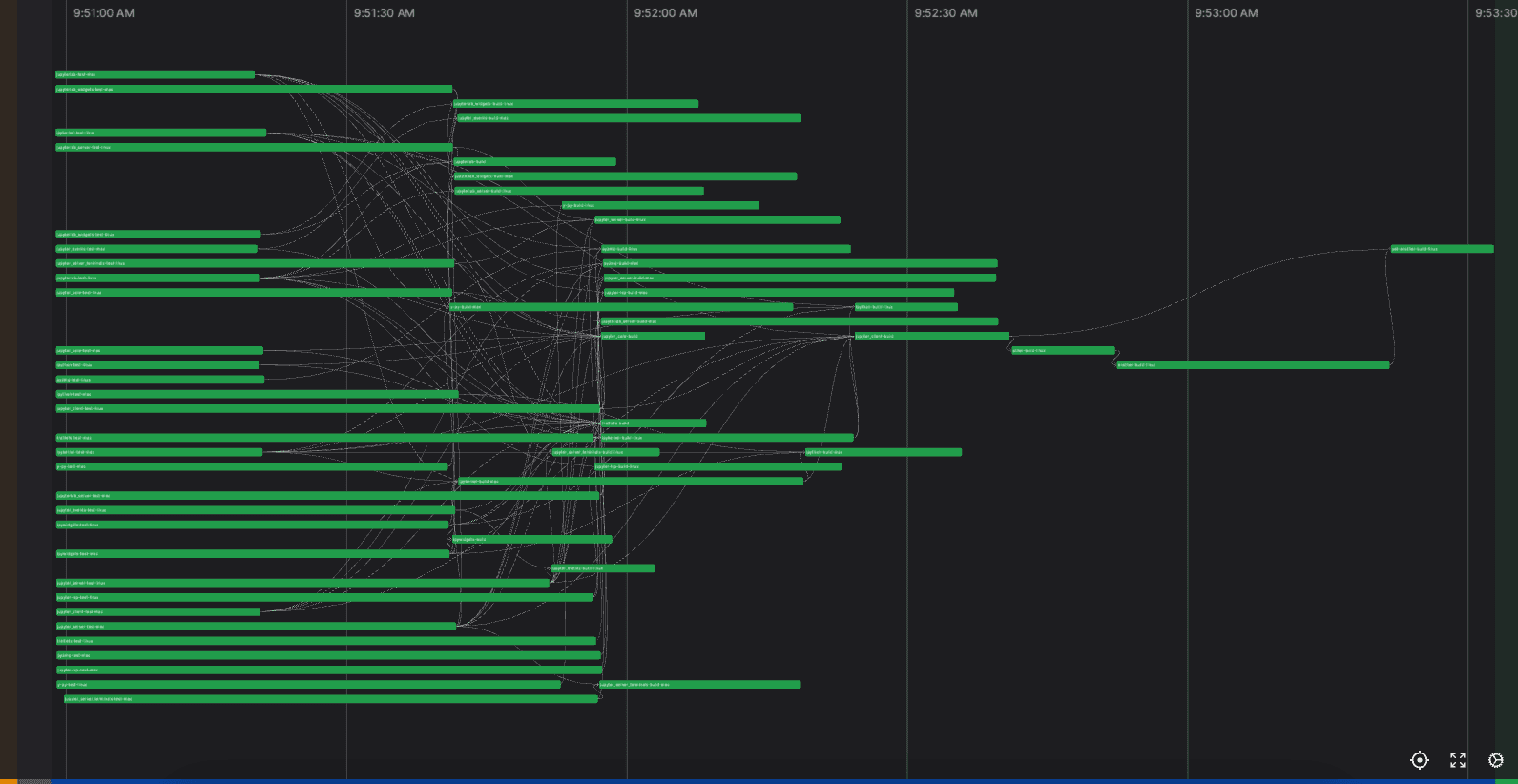Click the jupyter_server_terminals-test-linux bar
The width and height of the screenshot is (1518, 784).
click(255, 264)
